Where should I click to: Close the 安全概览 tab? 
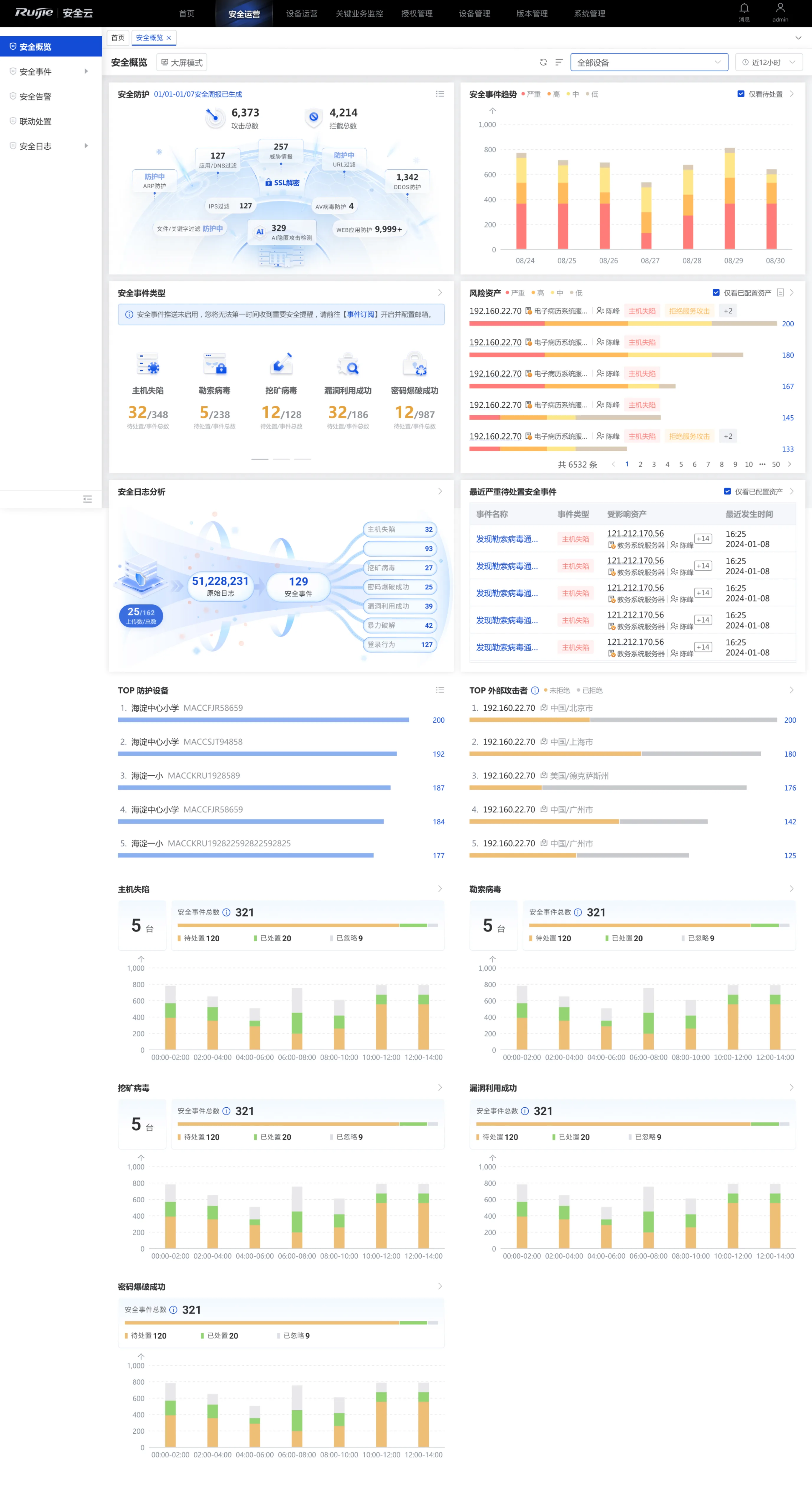[169, 38]
